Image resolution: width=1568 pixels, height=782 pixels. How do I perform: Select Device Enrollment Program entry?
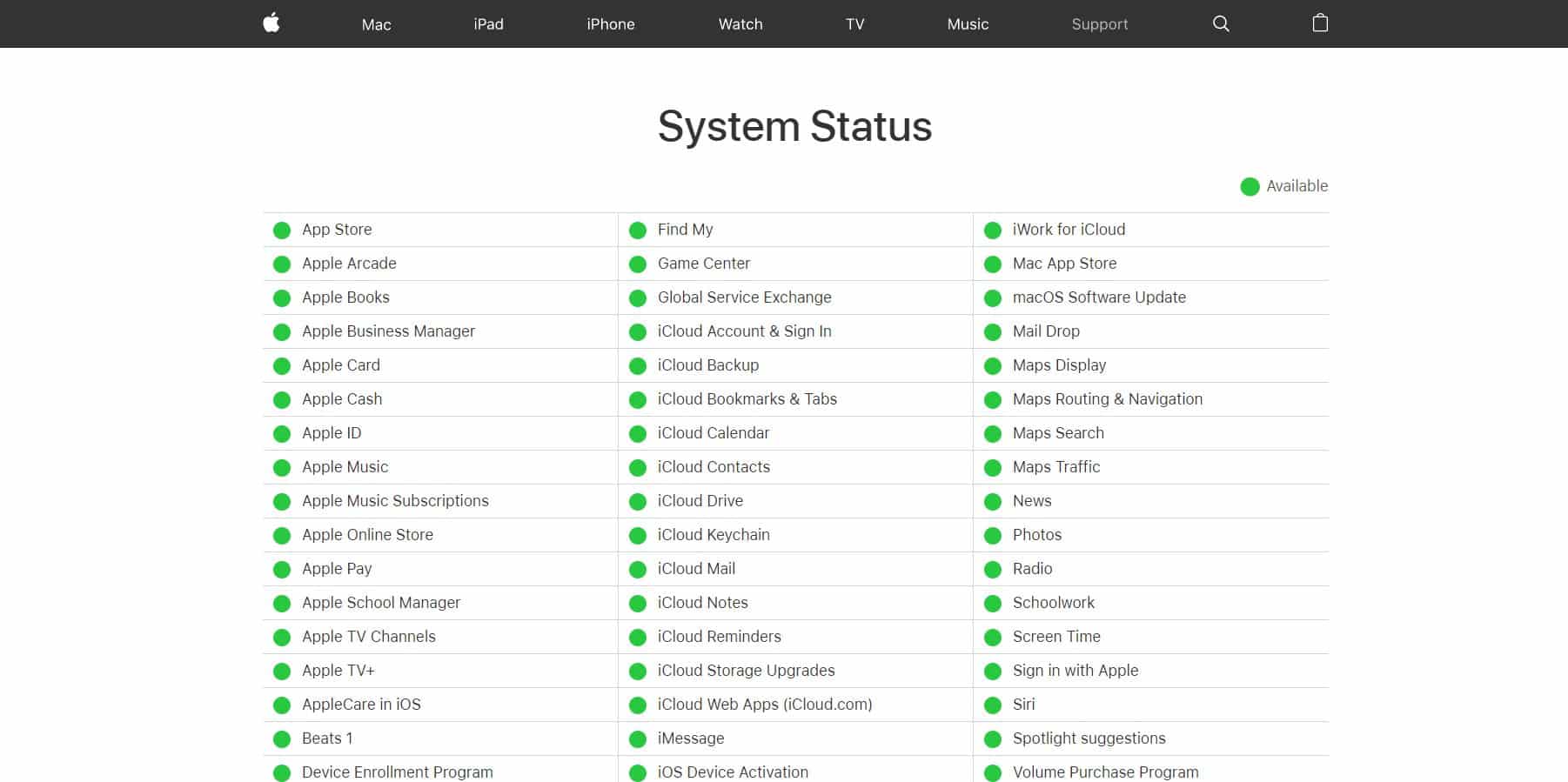398,772
